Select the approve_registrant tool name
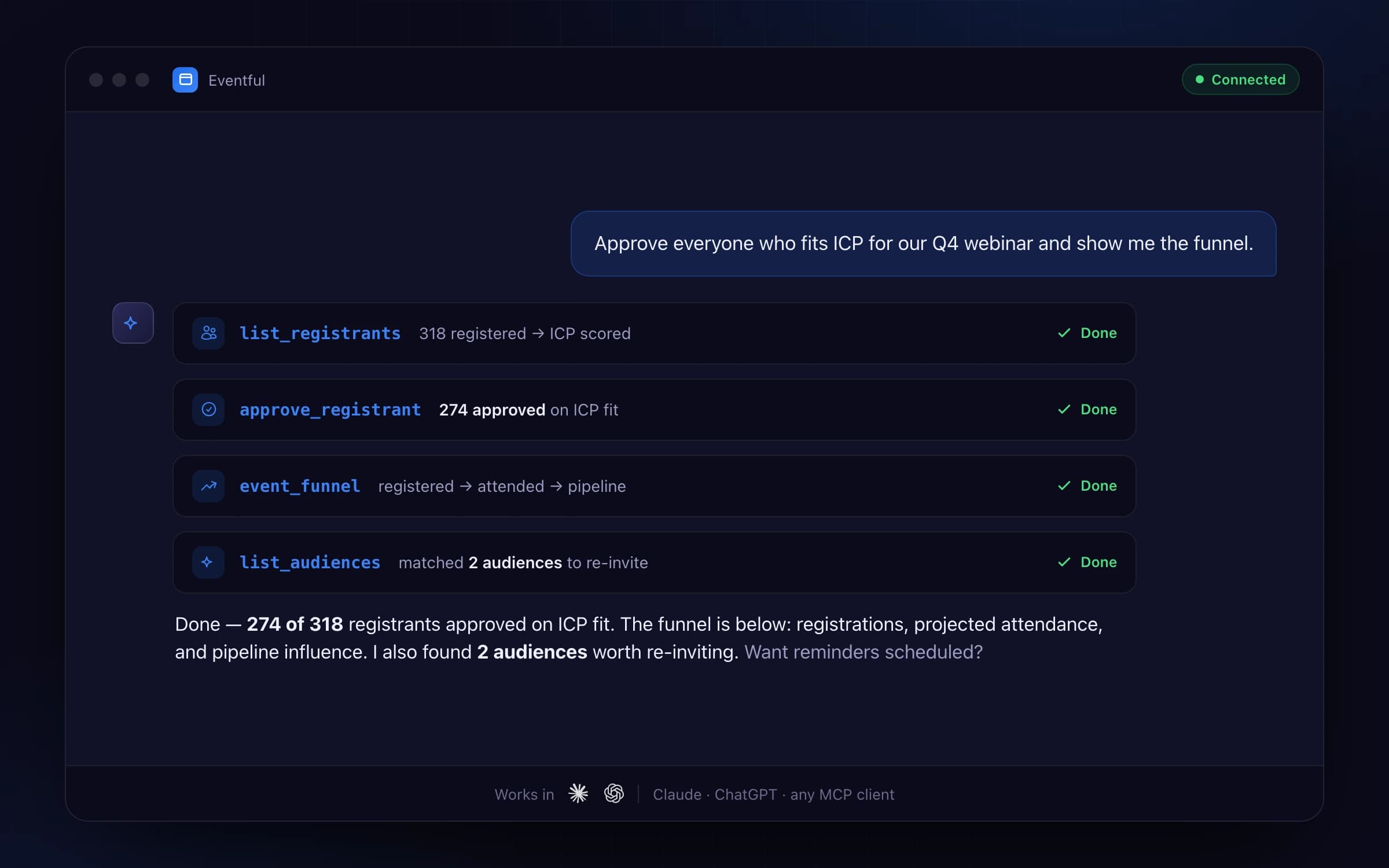The image size is (1389, 868). (330, 410)
